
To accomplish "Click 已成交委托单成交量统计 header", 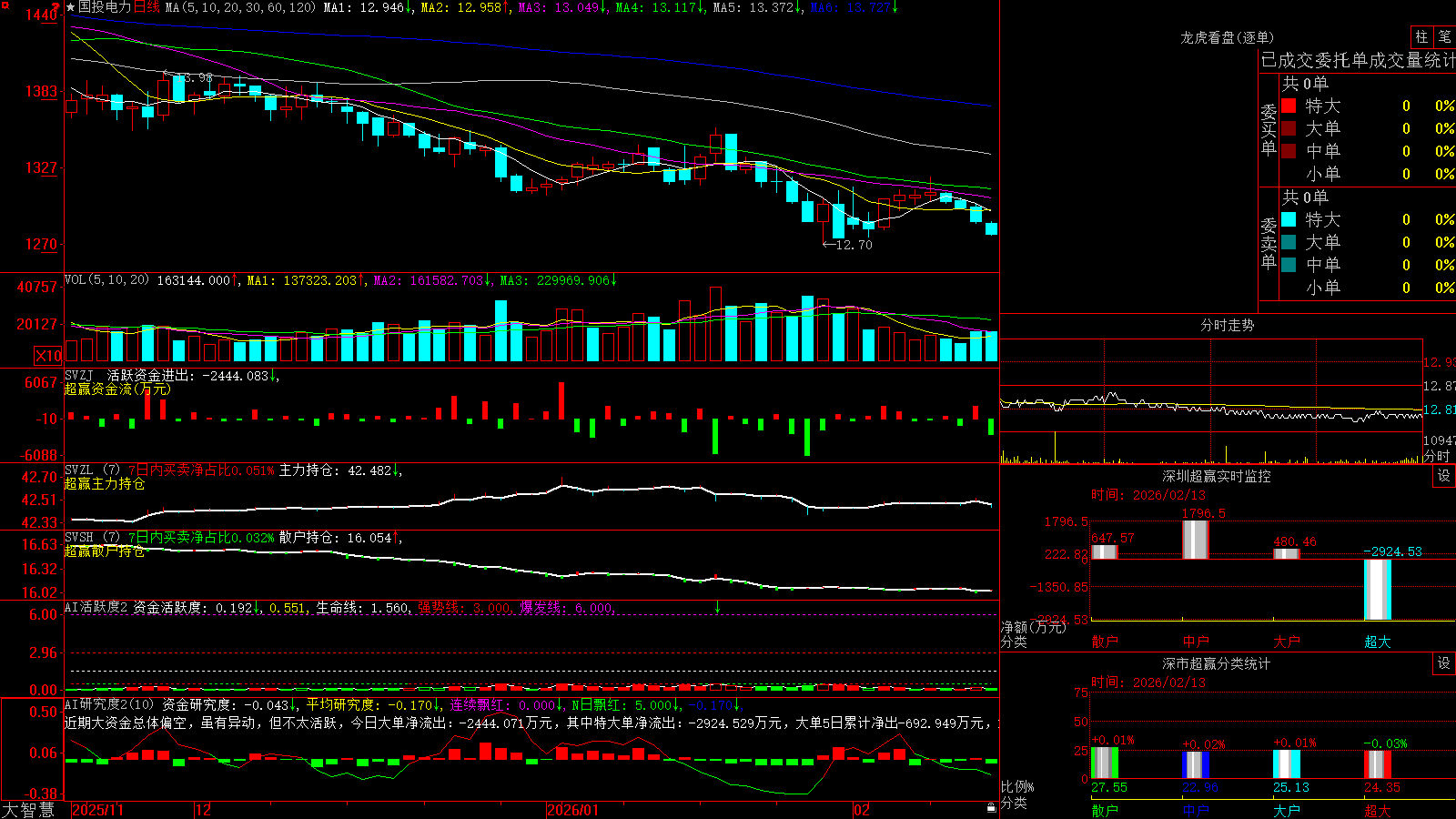I will (x=1358, y=60).
